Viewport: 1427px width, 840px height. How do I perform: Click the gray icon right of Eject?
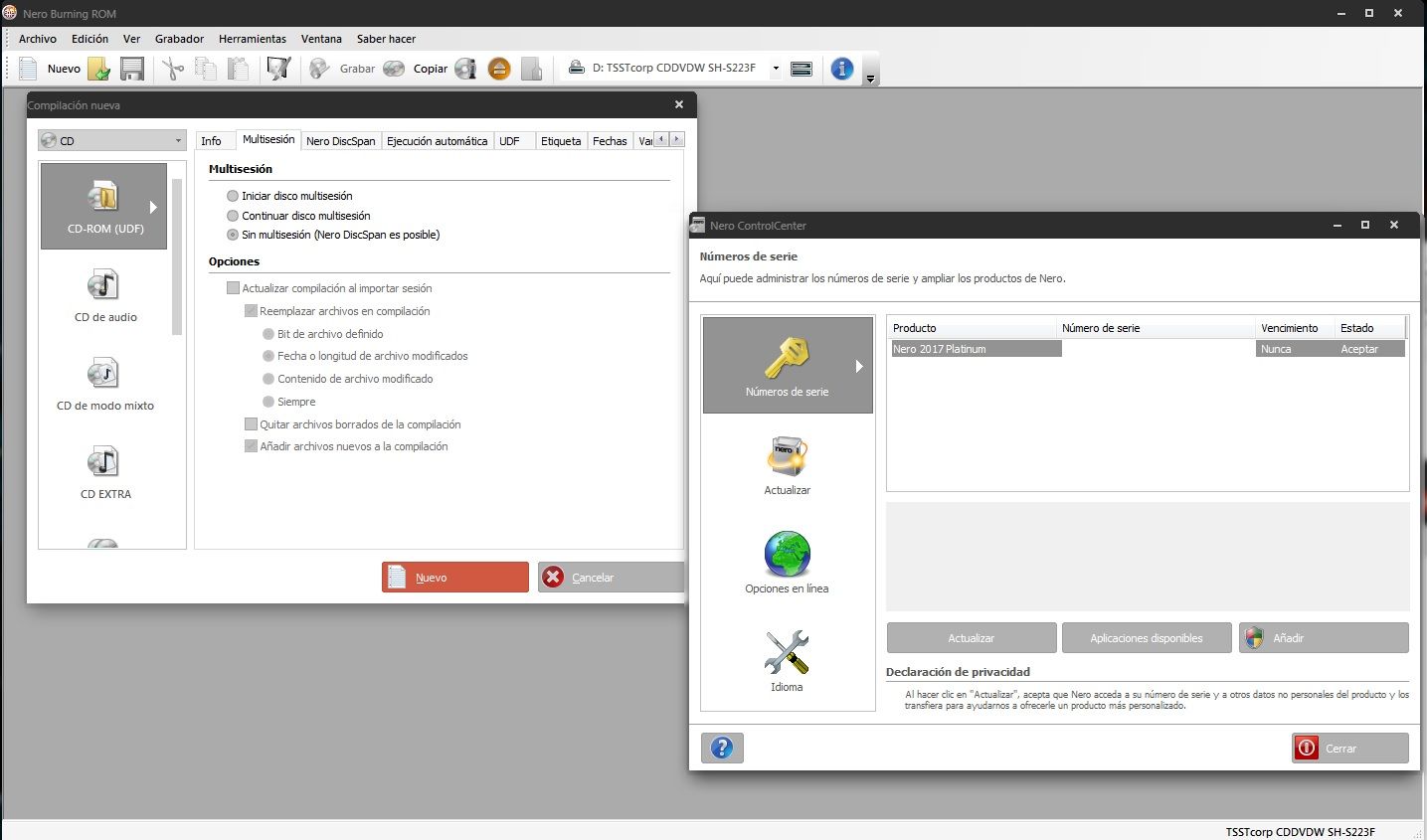(532, 69)
